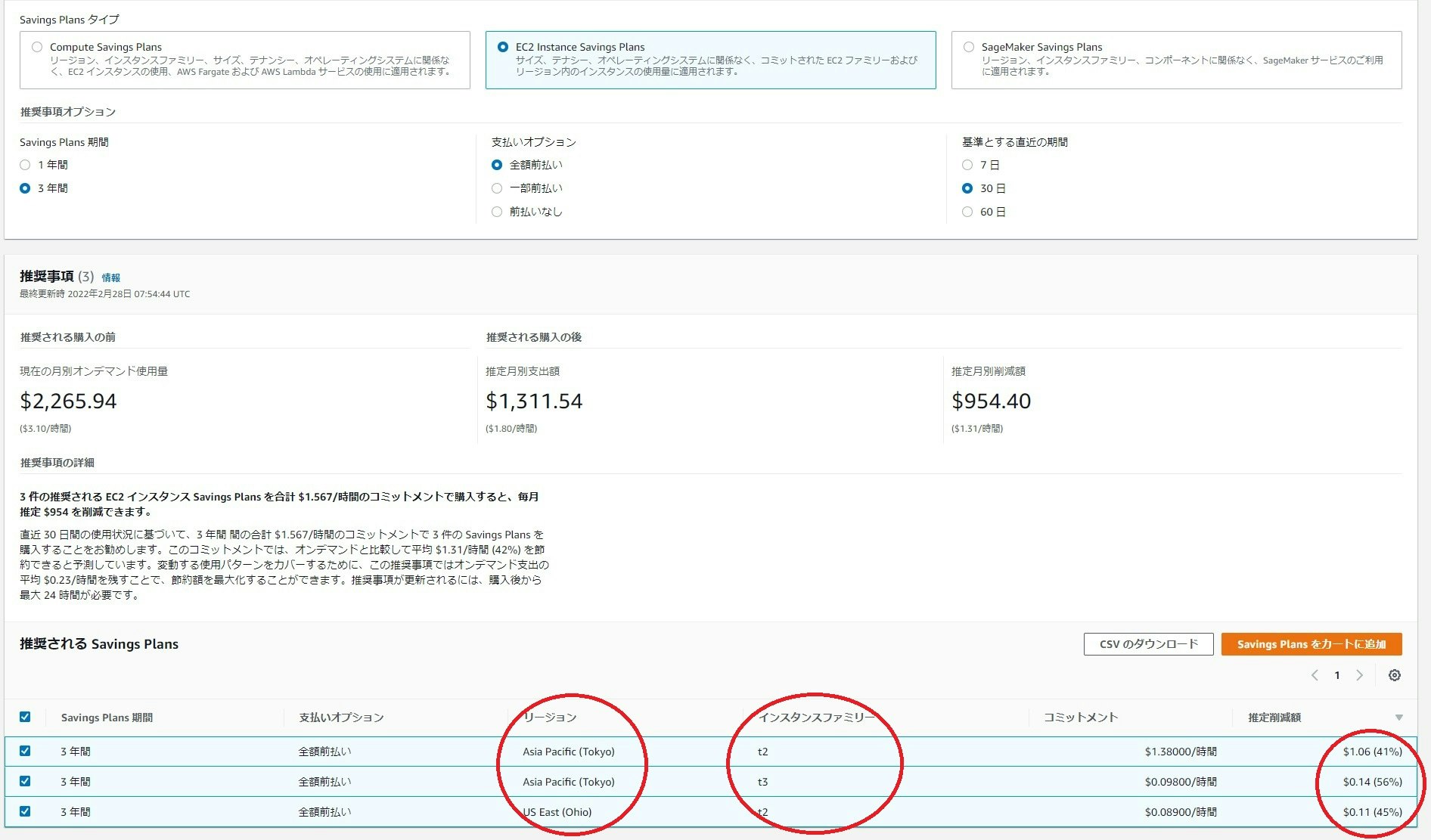The height and width of the screenshot is (840, 1431).
Task: Select 前払いなし payment option
Action: 497,212
